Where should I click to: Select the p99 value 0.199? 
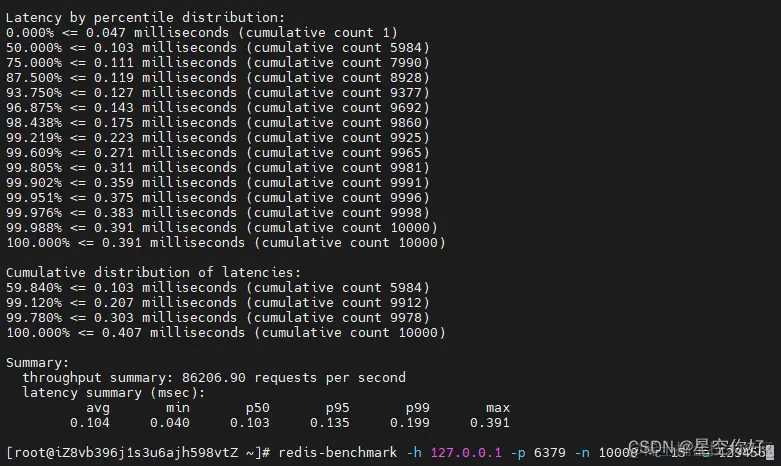point(409,423)
